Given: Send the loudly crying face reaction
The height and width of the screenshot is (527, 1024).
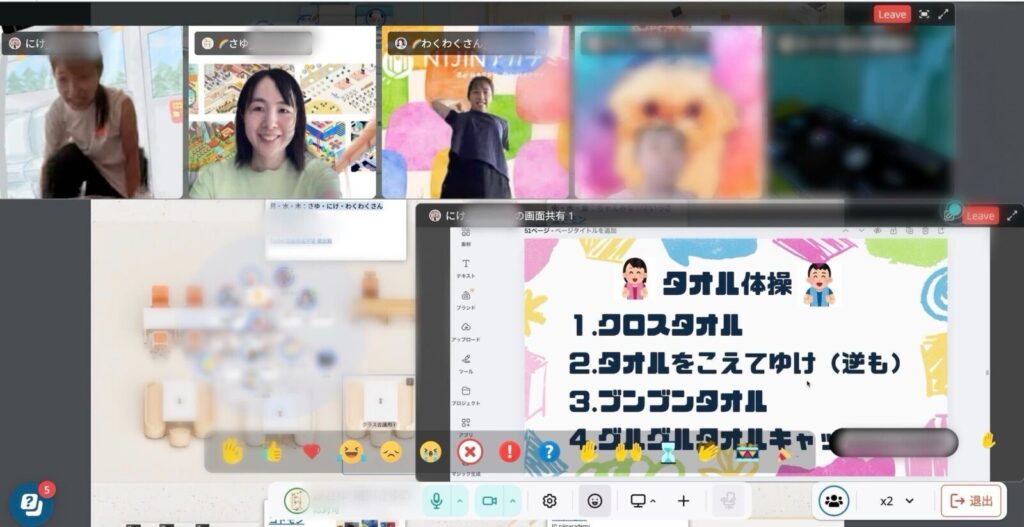Looking at the screenshot, I should [430, 451].
